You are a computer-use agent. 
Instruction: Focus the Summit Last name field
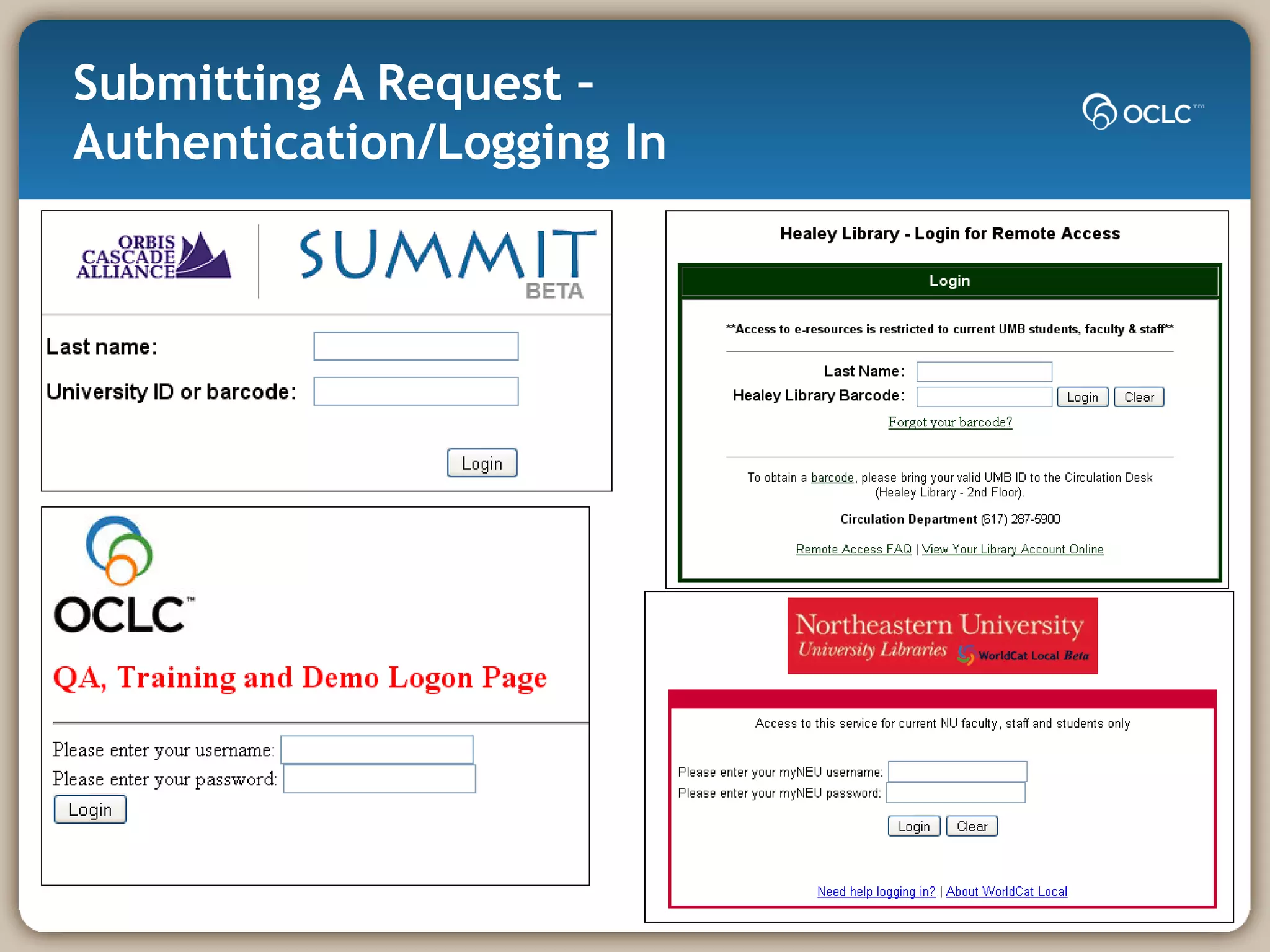coord(416,346)
